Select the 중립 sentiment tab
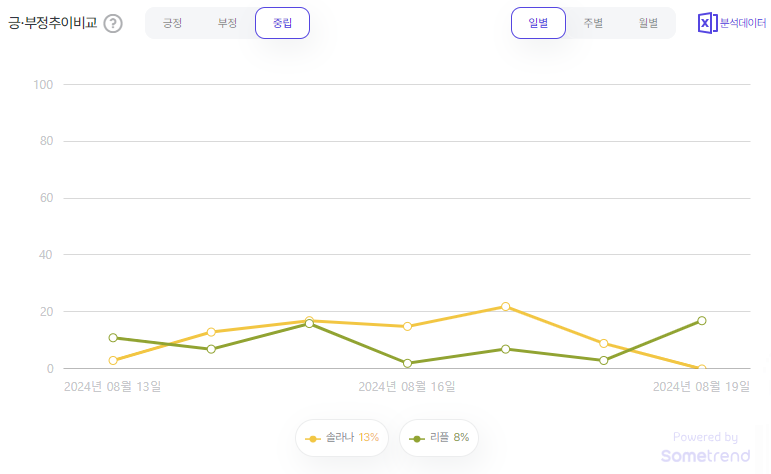Screen dimensions: 771x474 [x=282, y=23]
